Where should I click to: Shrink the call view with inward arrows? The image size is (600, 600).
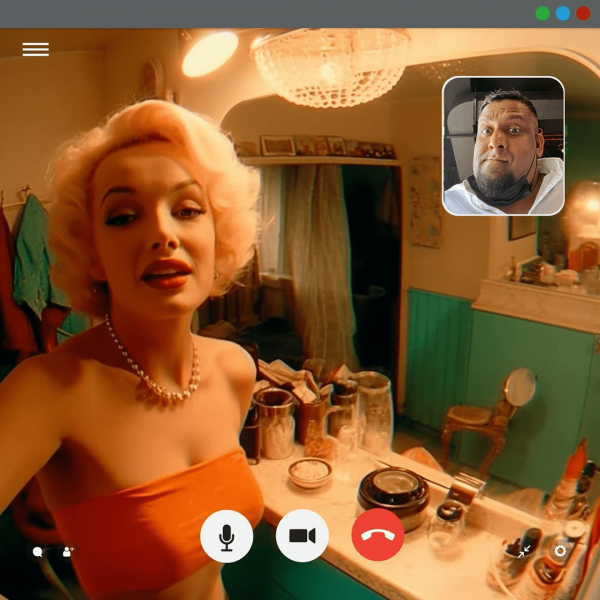525,551
